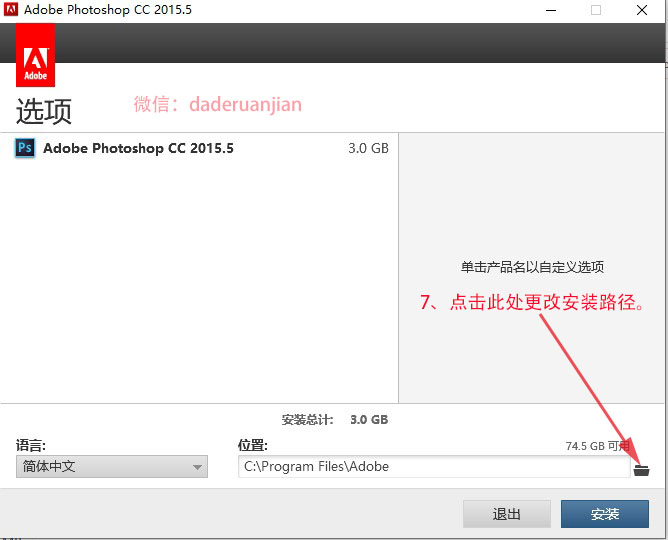Open the 简体中文 language dropdown
This screenshot has width=668, height=540.
111,467
